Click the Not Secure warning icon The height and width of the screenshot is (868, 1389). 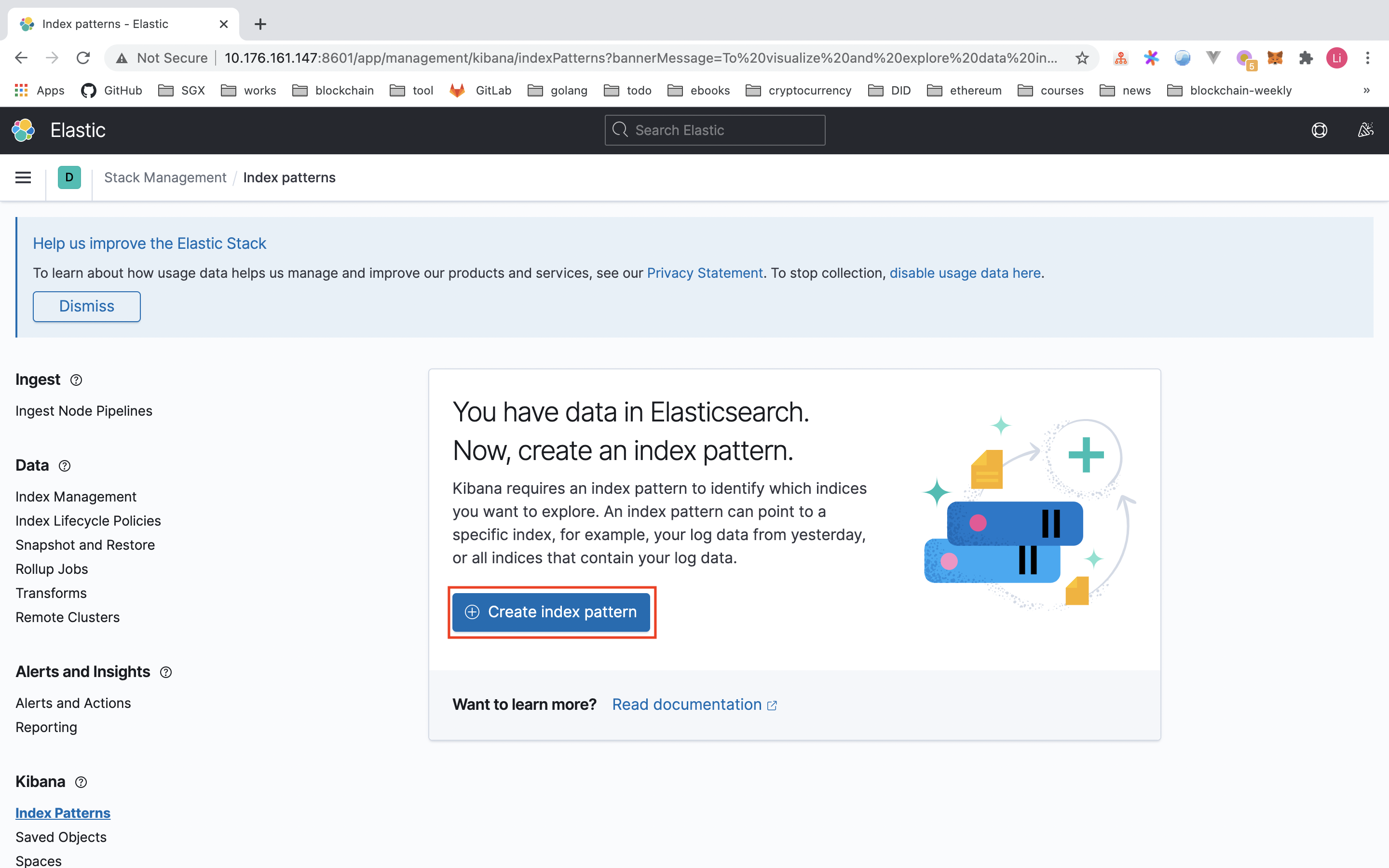tap(122, 58)
